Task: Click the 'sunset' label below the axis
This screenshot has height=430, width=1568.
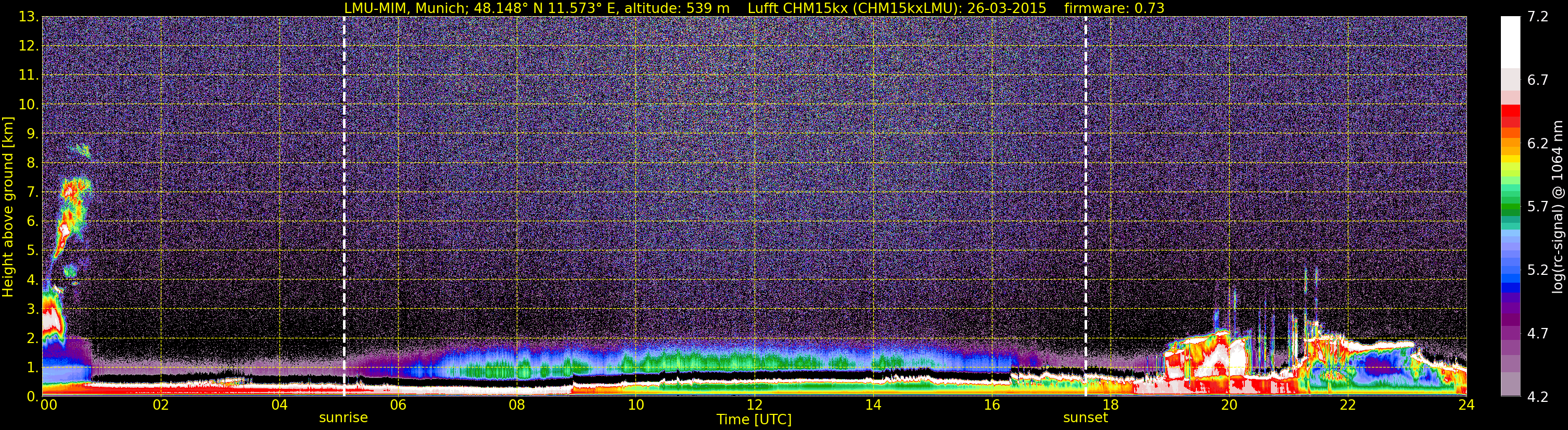Action: tap(1085, 418)
